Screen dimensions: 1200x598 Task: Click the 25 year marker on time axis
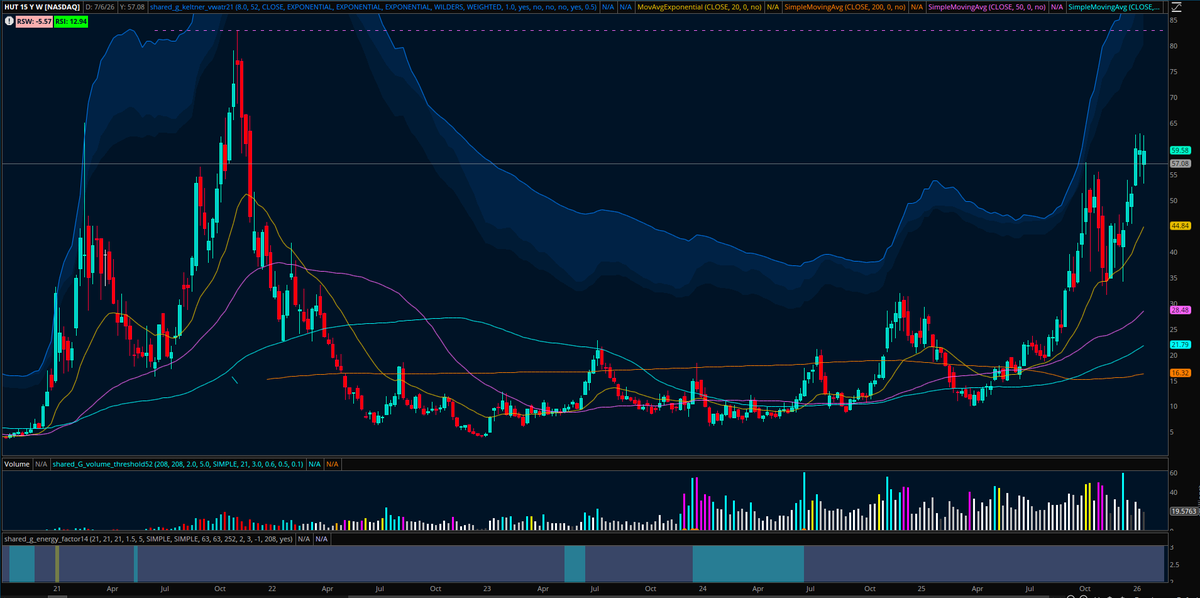click(919, 590)
